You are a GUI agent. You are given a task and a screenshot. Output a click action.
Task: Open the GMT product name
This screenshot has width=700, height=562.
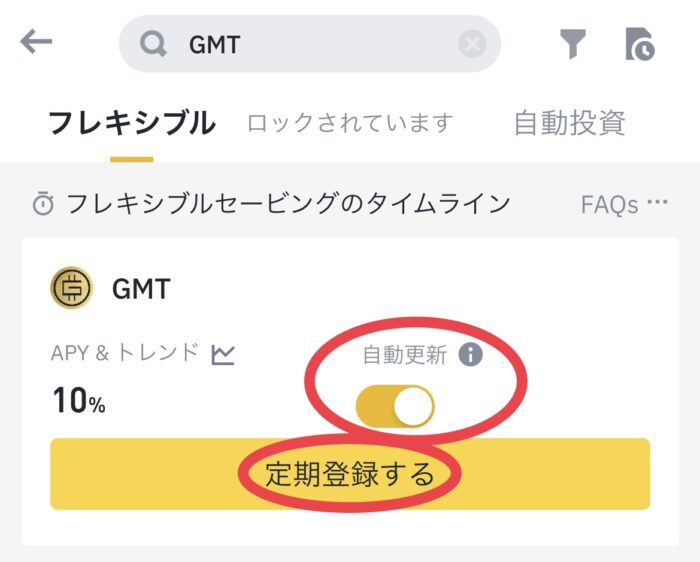click(x=141, y=289)
